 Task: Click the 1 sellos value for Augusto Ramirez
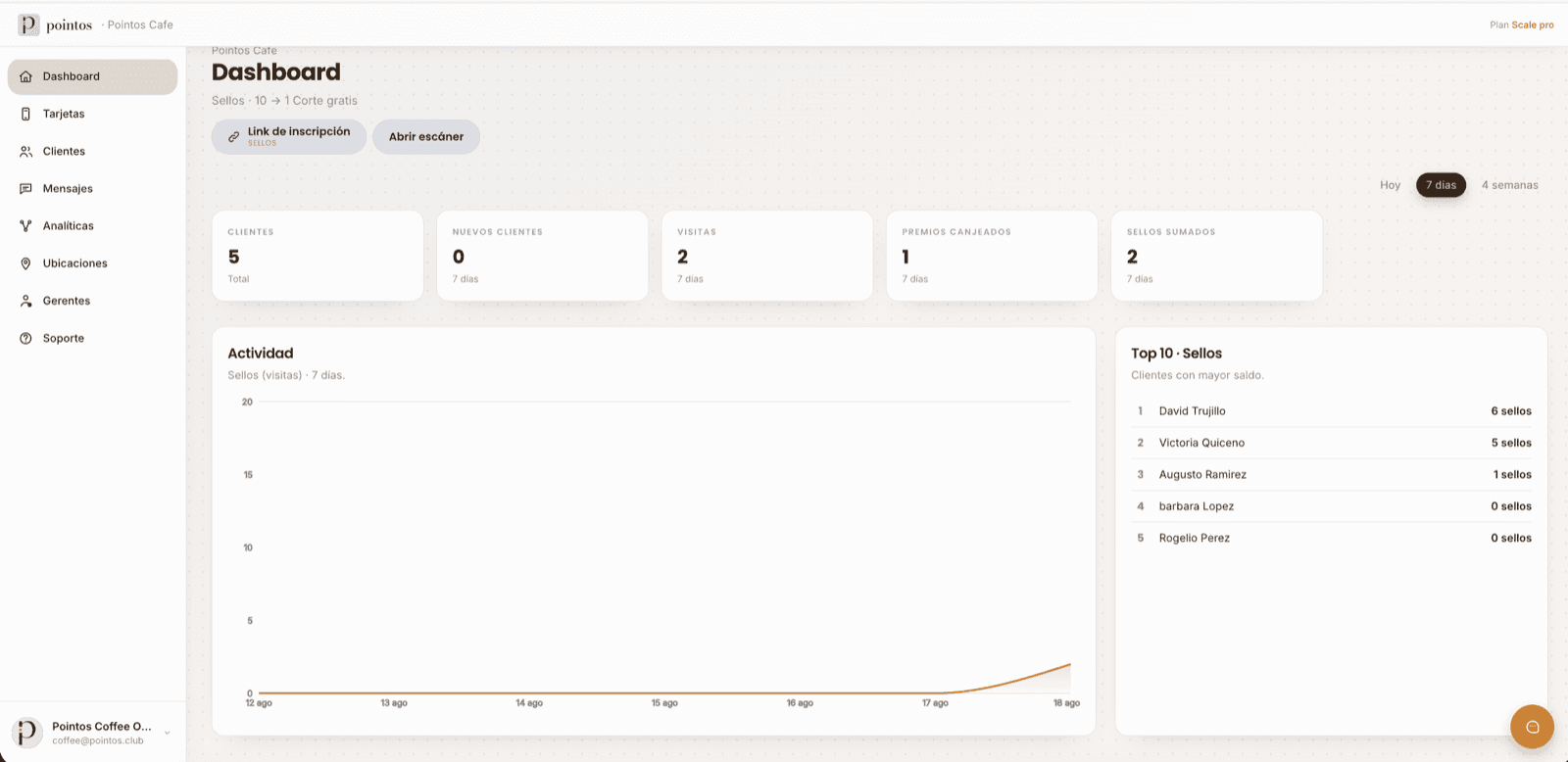pos(1512,475)
